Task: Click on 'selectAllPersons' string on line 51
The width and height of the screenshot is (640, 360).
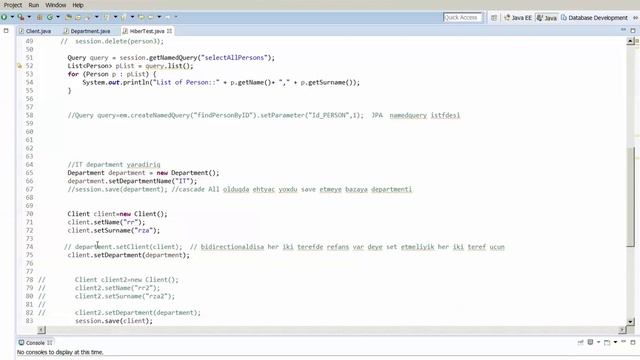Action: (x=234, y=58)
